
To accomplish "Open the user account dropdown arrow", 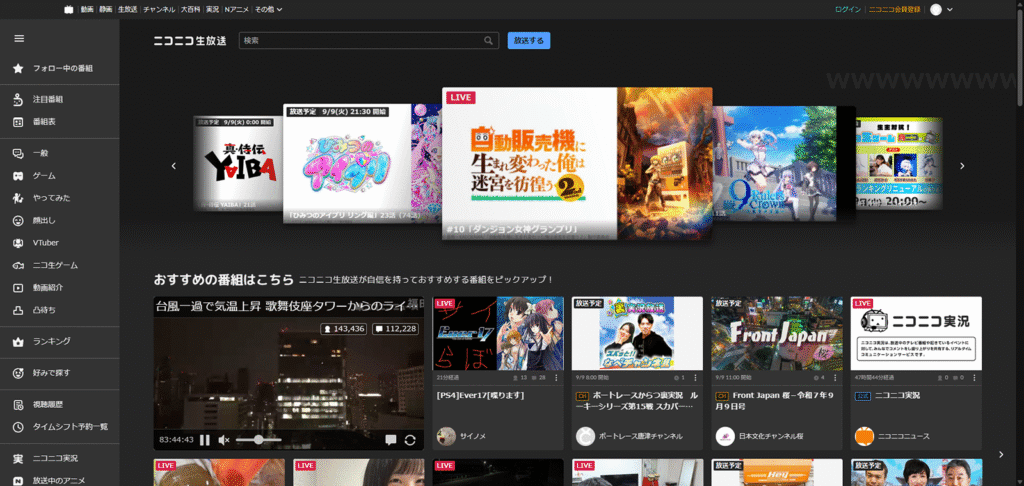I will (x=950, y=9).
